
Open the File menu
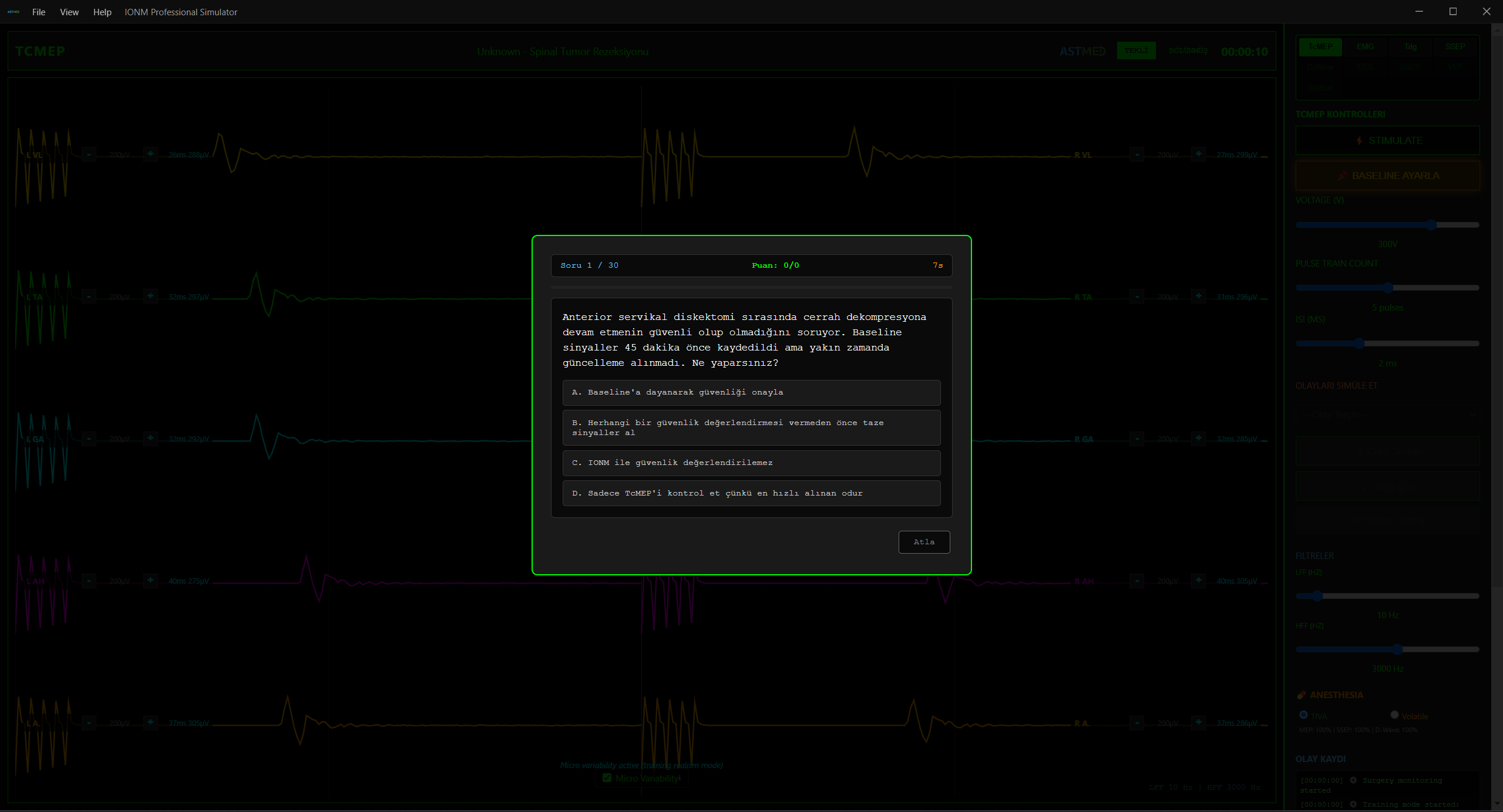click(x=39, y=12)
